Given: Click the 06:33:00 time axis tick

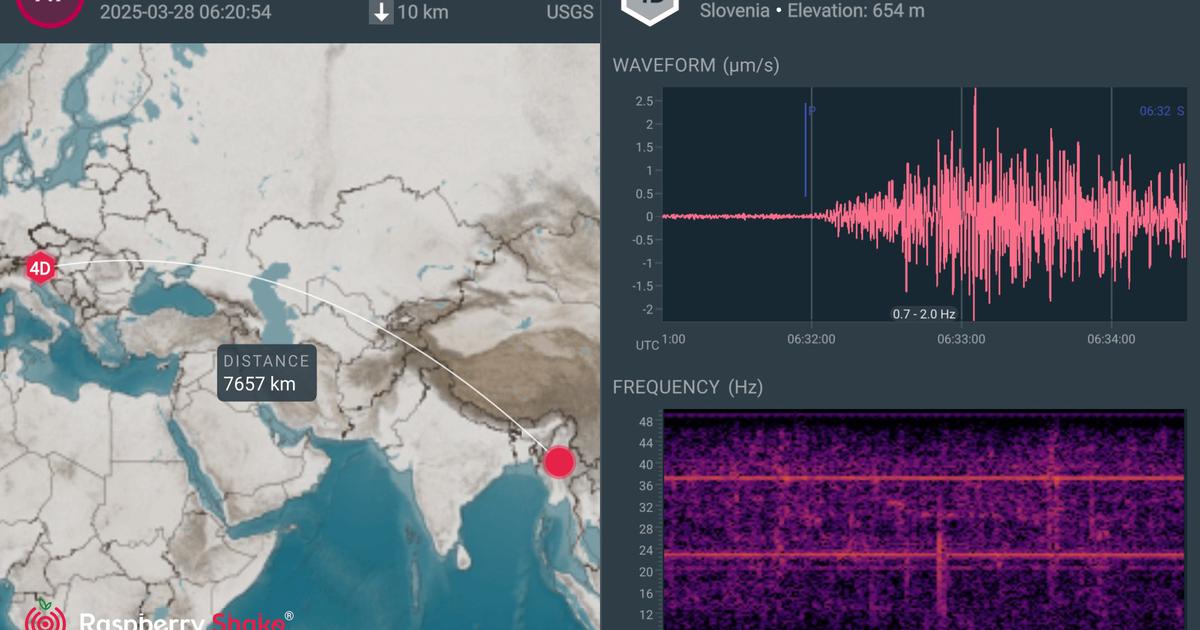Looking at the screenshot, I should tap(961, 339).
